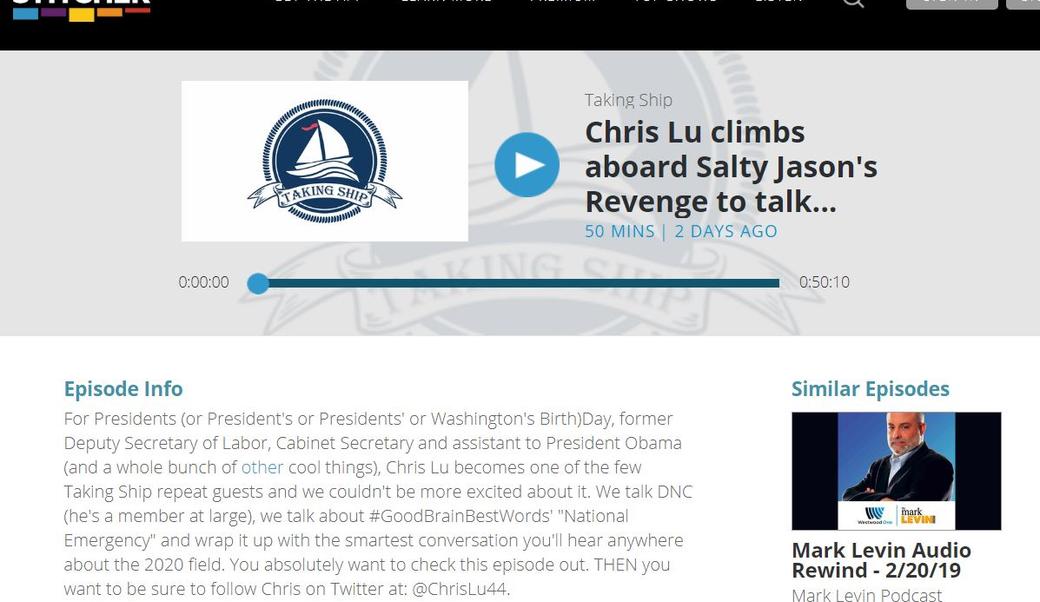Visit the Mark Levin Podcast show link

[x=867, y=595]
